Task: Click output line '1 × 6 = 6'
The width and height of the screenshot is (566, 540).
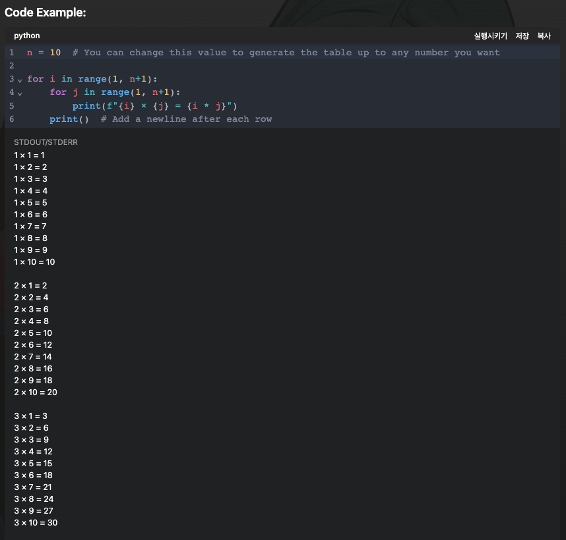Action: 30,214
